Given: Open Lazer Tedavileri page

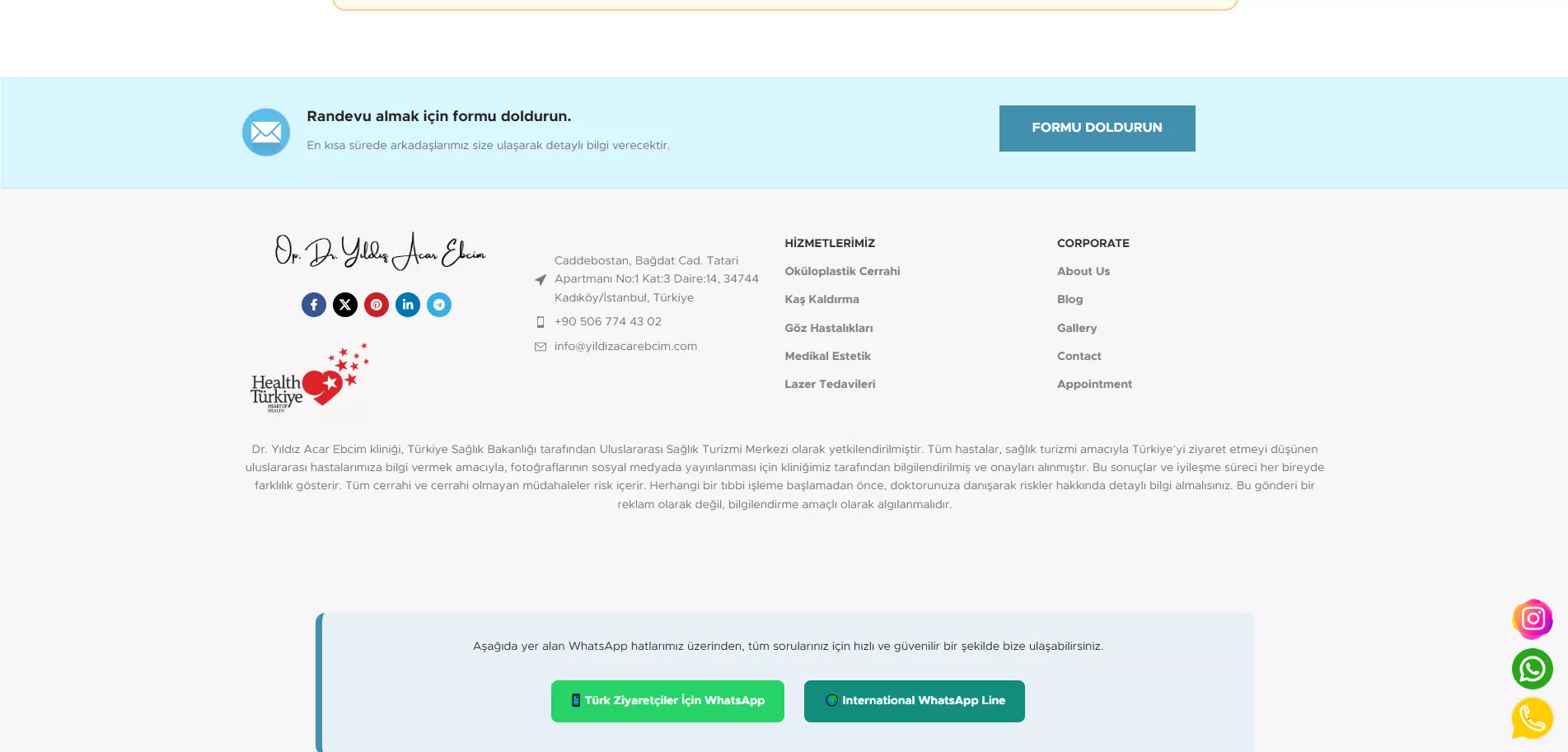Looking at the screenshot, I should tap(830, 384).
